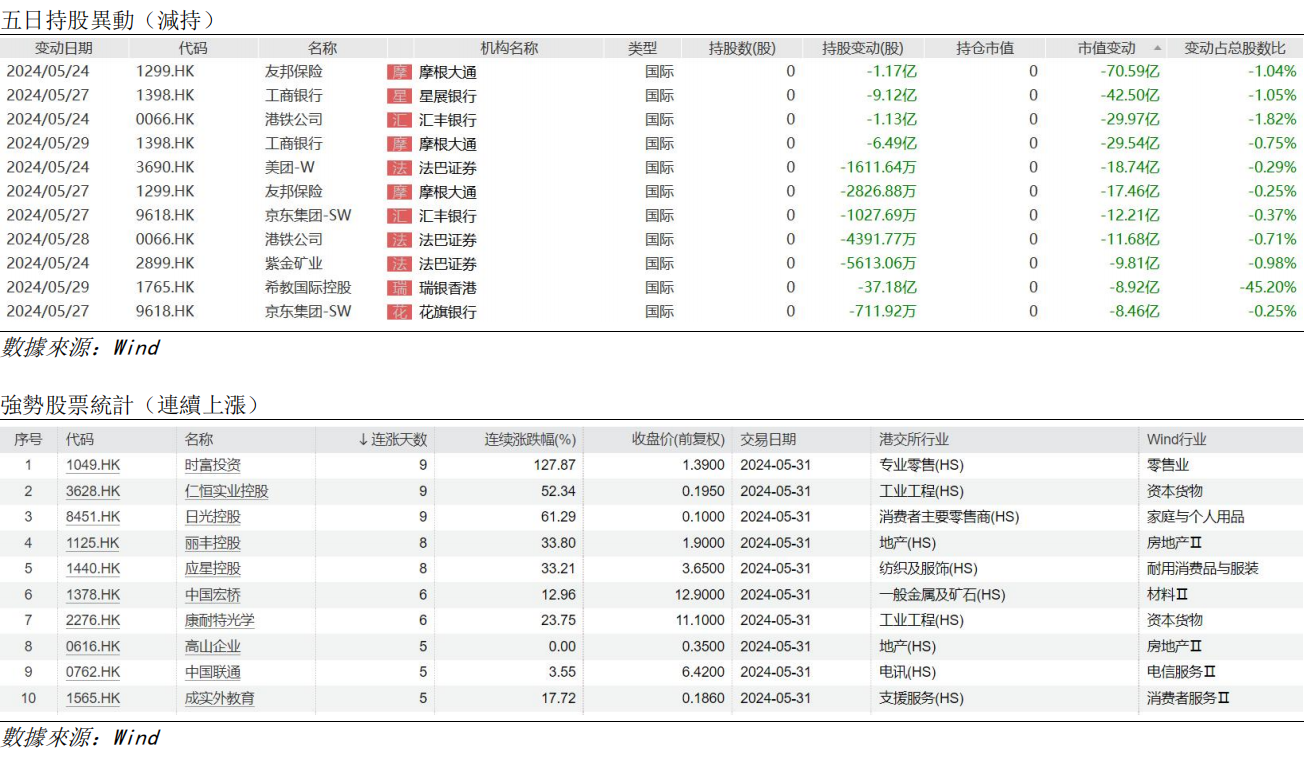Sort by the 收盘价(前复权) column header
Screen dimensions: 1311x767
(678, 439)
